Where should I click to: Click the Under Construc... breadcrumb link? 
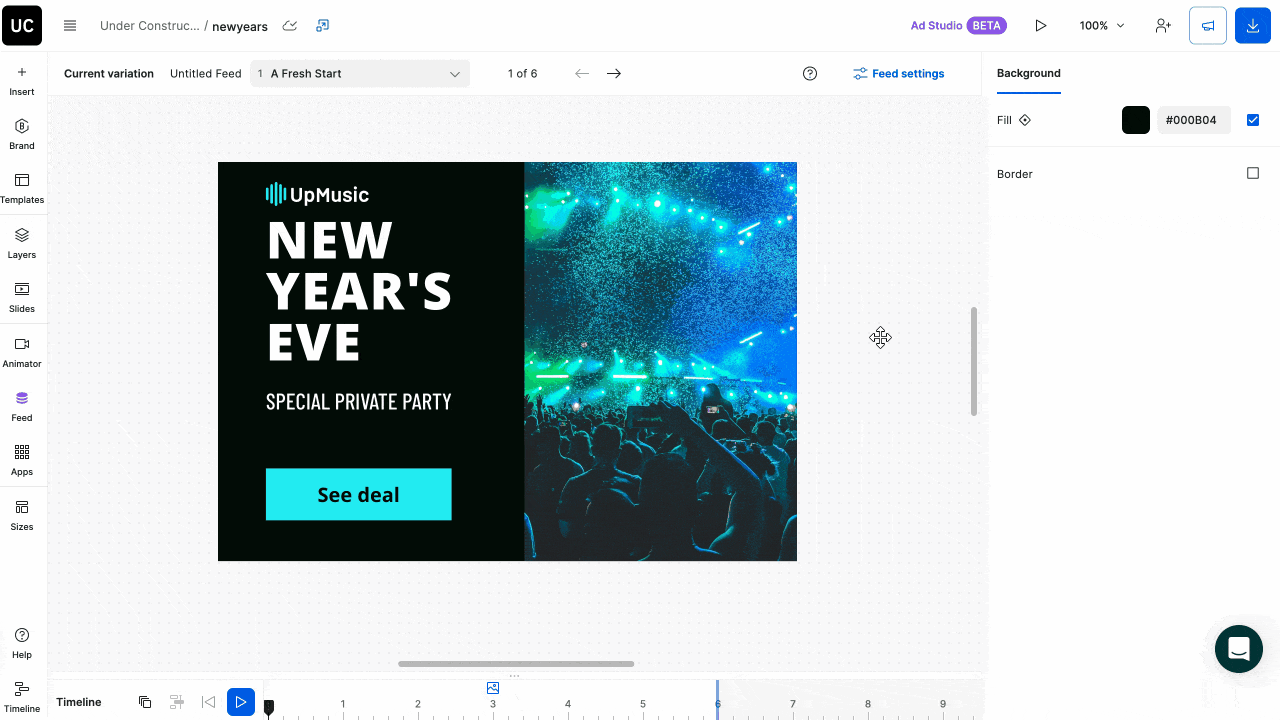150,26
